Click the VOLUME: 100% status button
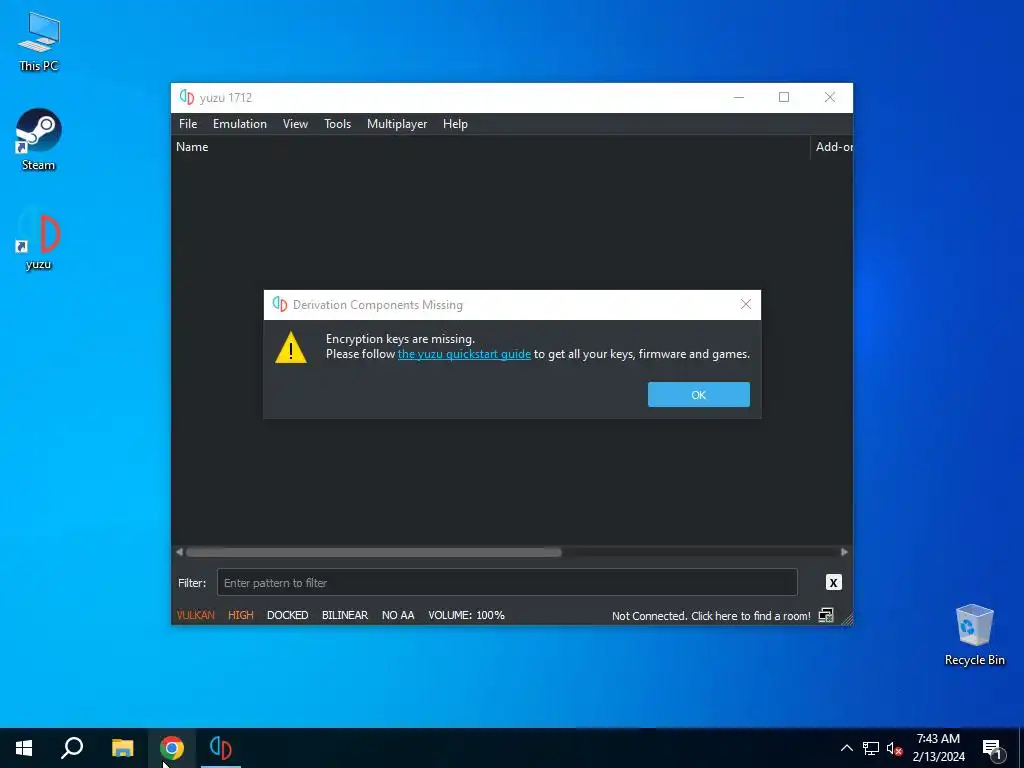This screenshot has width=1024, height=768. (x=466, y=615)
